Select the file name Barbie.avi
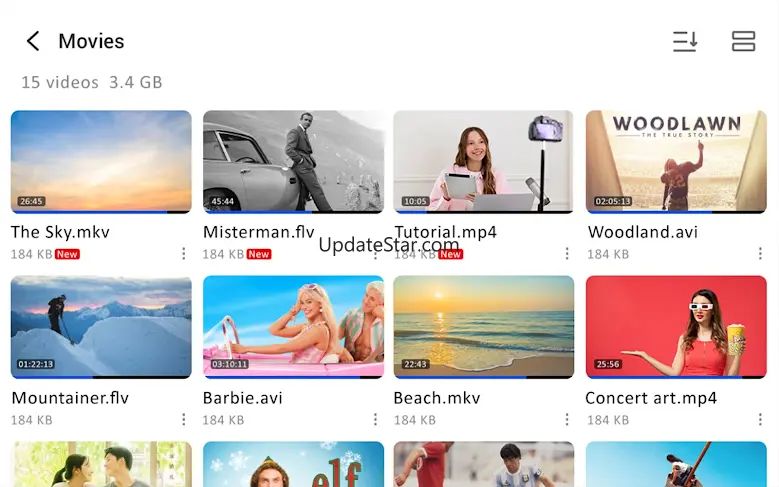This screenshot has width=779, height=487. tap(242, 398)
